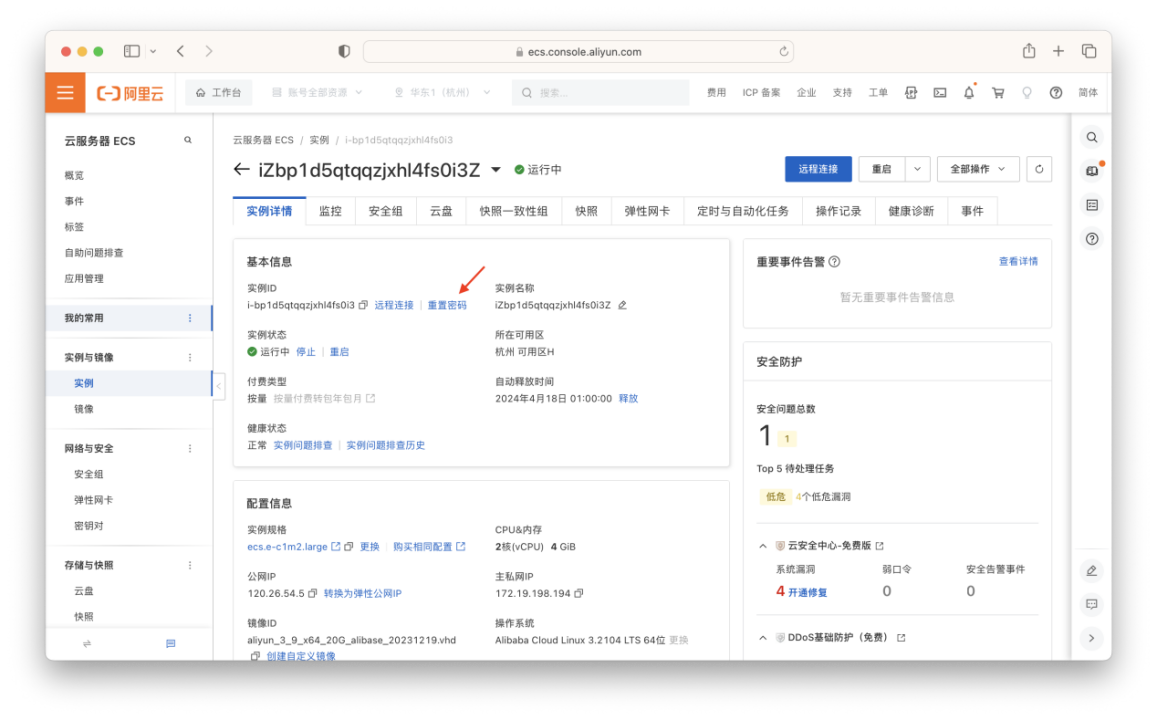Select 镜像 in the left sidebar
This screenshot has width=1157, height=720.
click(84, 409)
